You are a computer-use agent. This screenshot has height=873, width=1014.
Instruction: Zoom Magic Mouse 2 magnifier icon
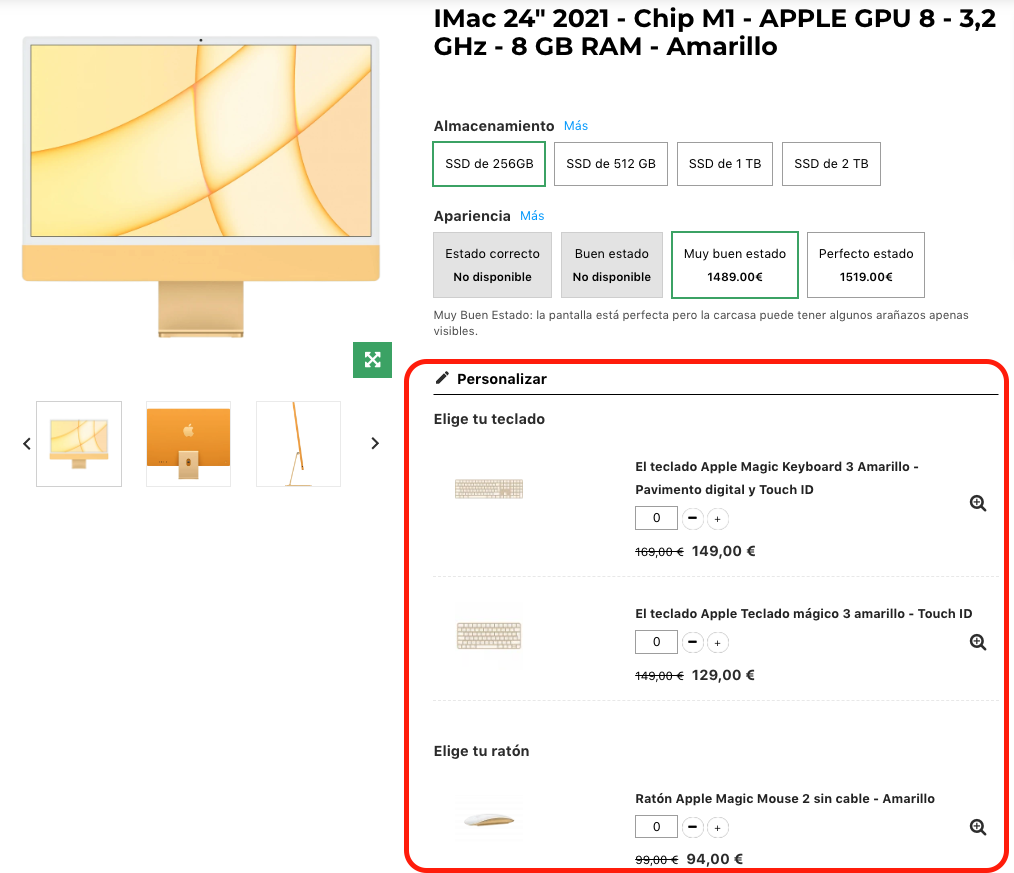point(978,827)
